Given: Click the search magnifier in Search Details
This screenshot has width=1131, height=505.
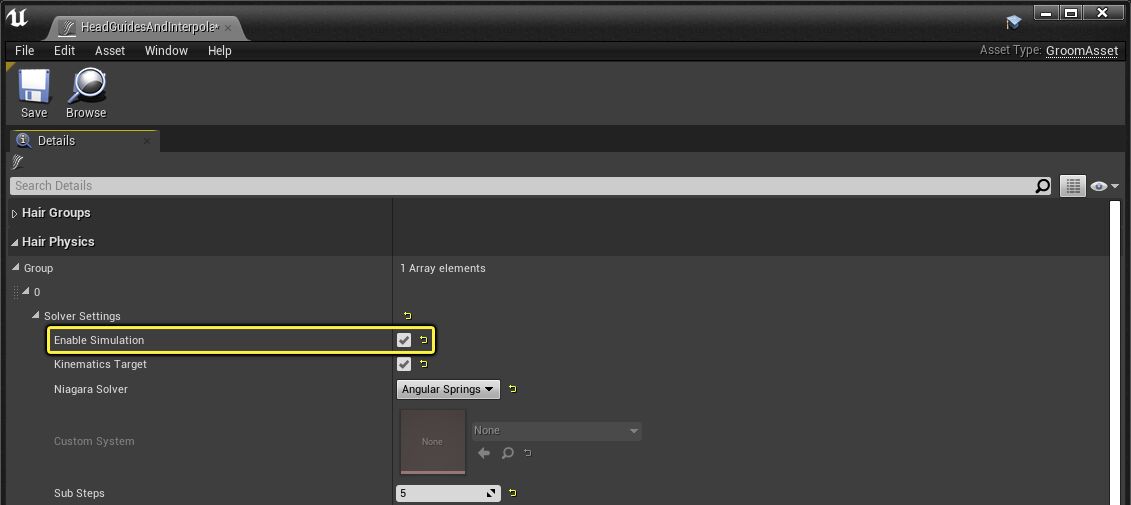Looking at the screenshot, I should pos(1042,186).
